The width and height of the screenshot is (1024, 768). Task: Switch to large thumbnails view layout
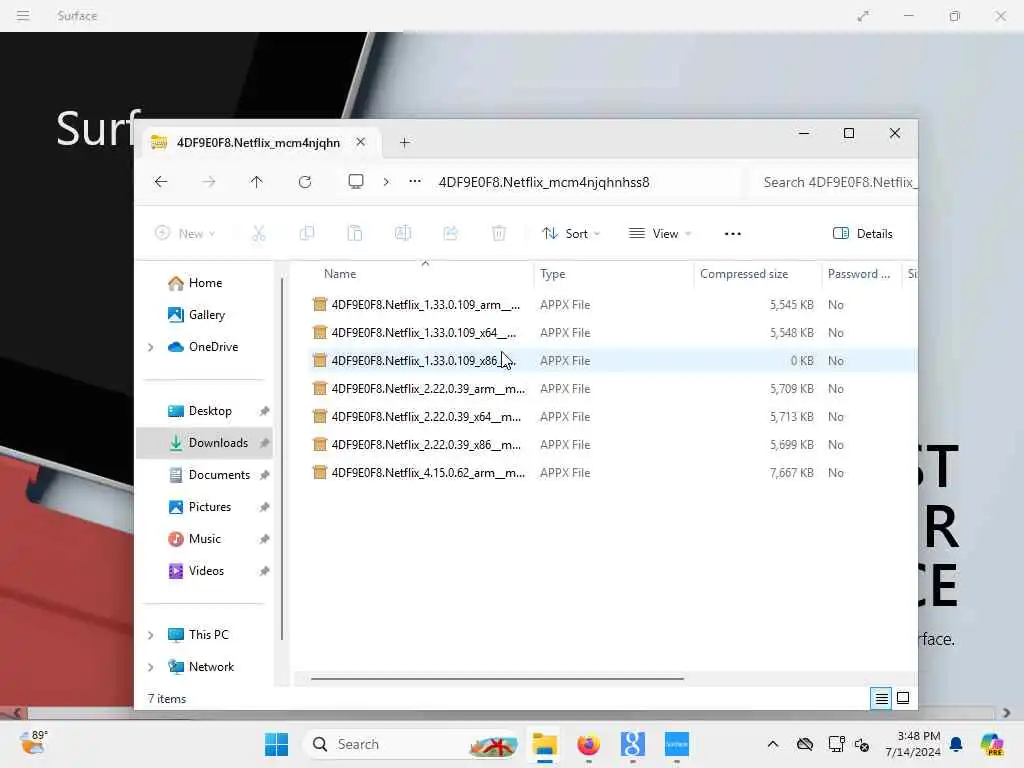903,698
